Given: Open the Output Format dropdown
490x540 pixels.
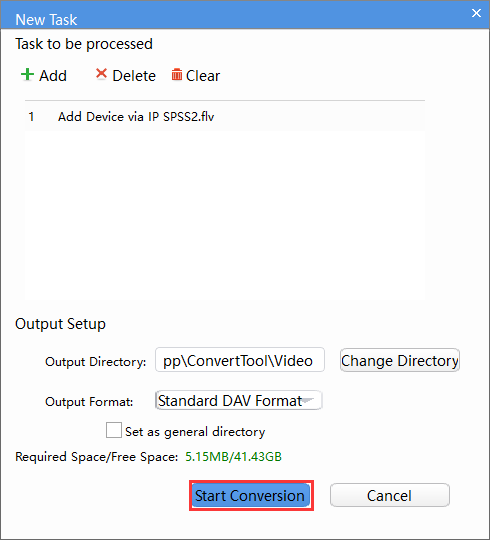Looking at the screenshot, I should pyautogui.click(x=239, y=400).
